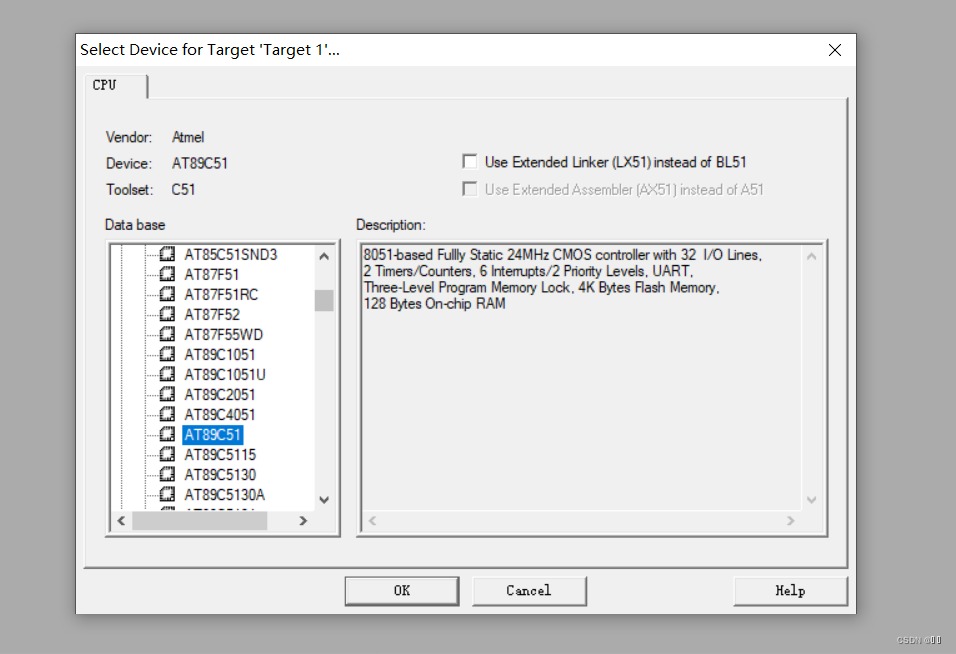Choose the AT89C1051 device
This screenshot has height=654, width=956.
(219, 355)
